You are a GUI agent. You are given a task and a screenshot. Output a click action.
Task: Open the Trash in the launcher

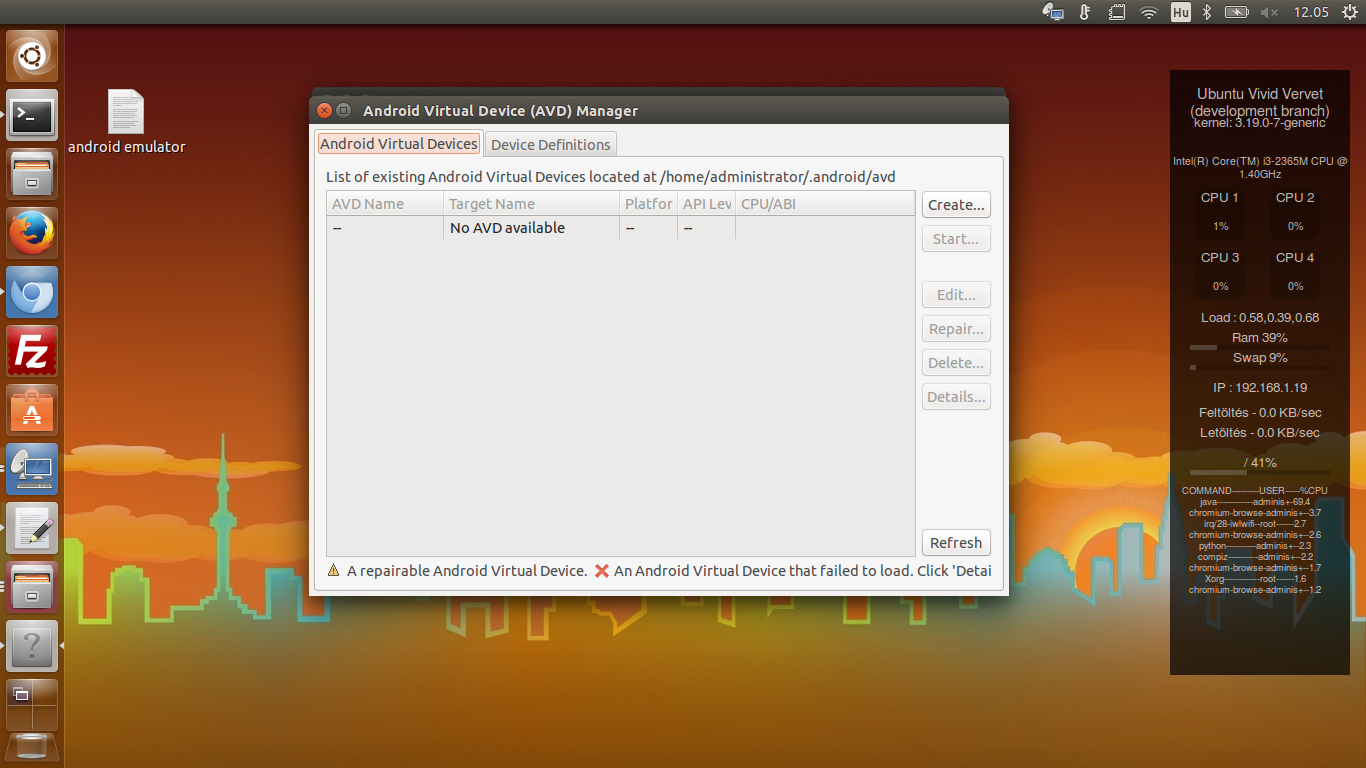point(33,748)
